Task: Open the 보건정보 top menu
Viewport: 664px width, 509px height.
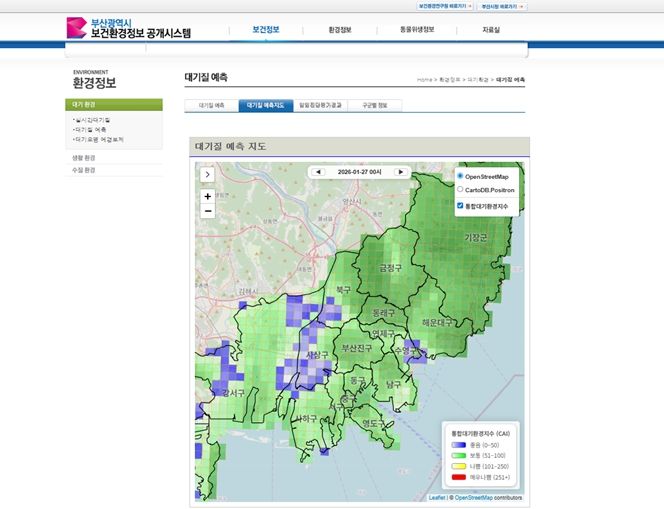Action: click(x=266, y=30)
